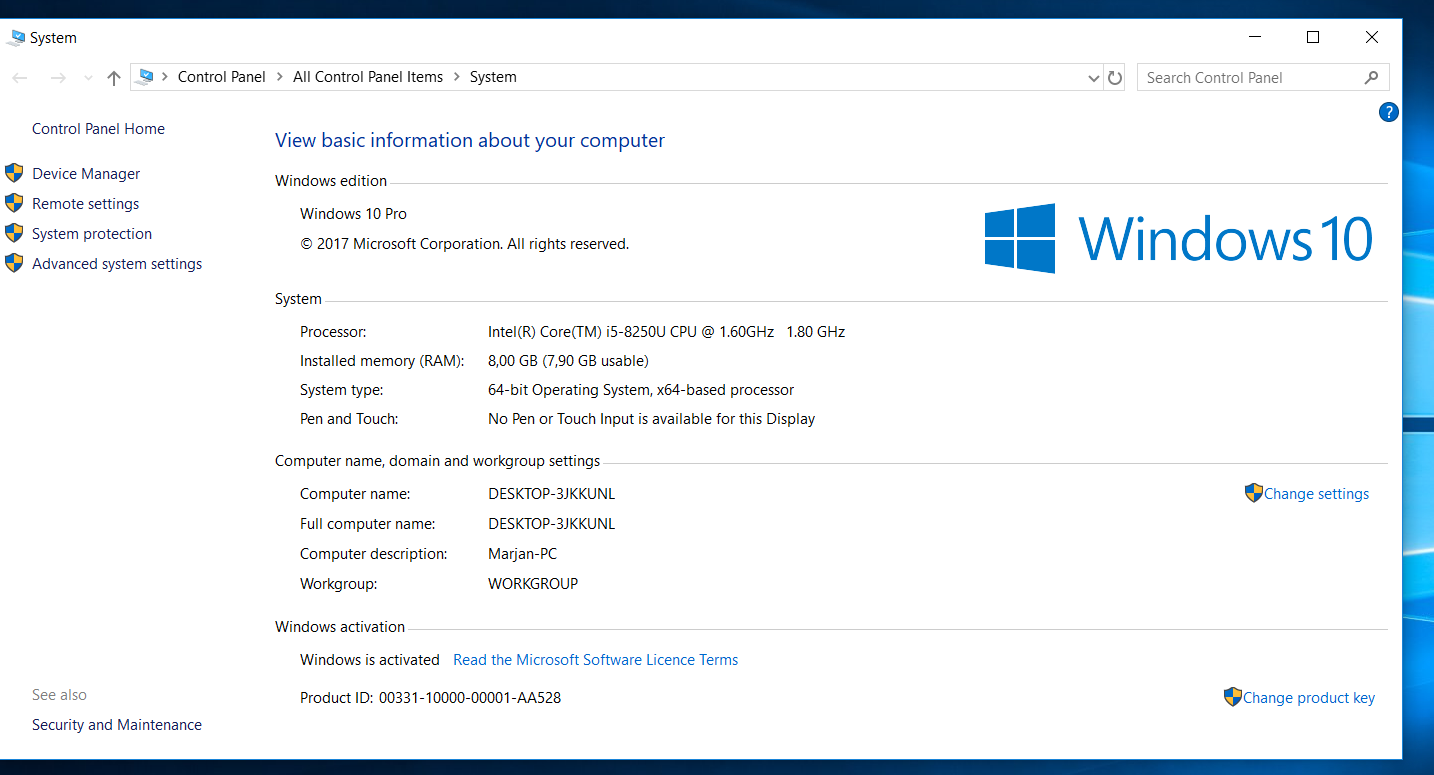Expand the chevron after All Control Panel Items

coord(457,77)
